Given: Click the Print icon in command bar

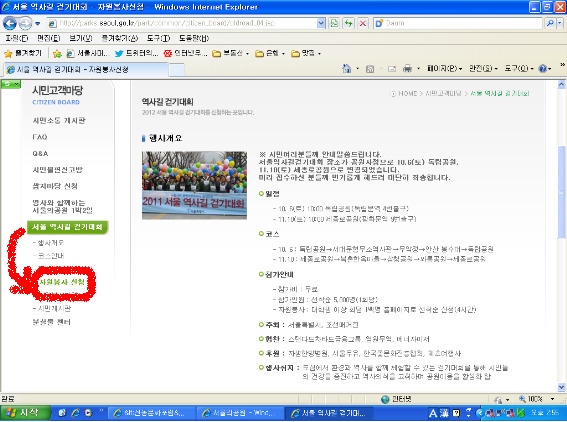Looking at the screenshot, I should tap(407, 68).
